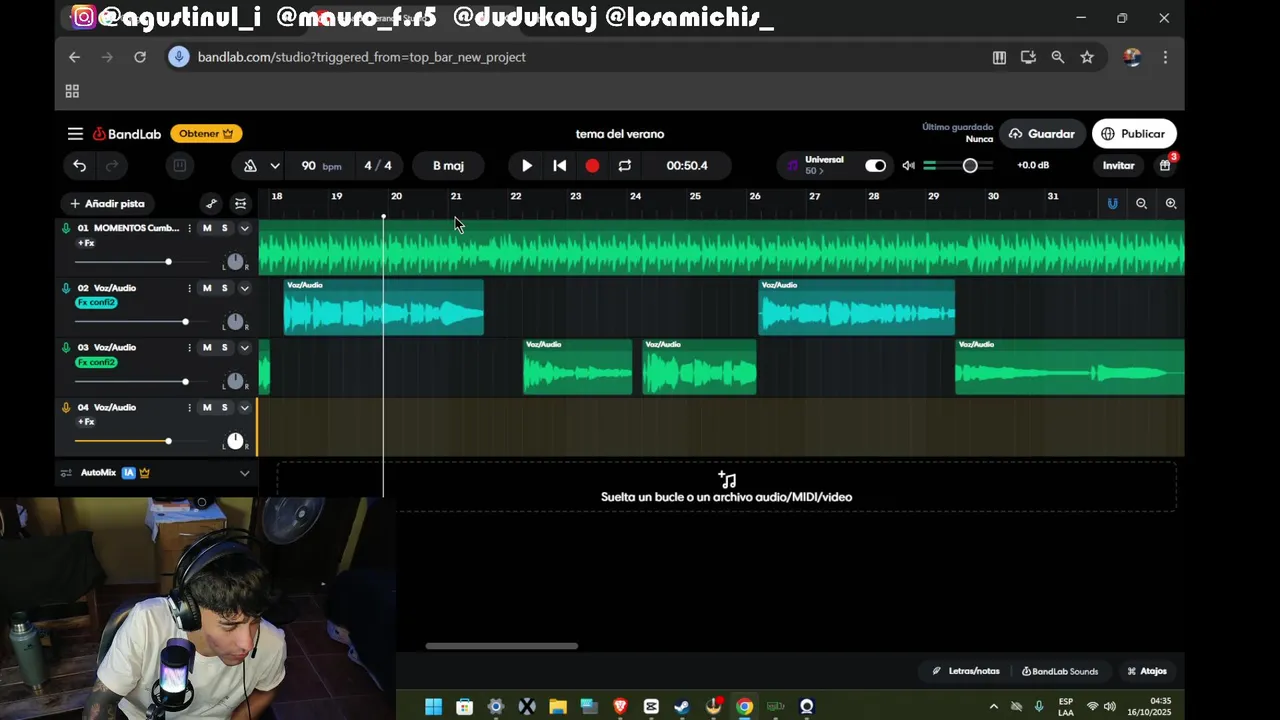The width and height of the screenshot is (1280, 720).
Task: Expand track 01 MOMENTOS chevron
Action: coord(244,228)
